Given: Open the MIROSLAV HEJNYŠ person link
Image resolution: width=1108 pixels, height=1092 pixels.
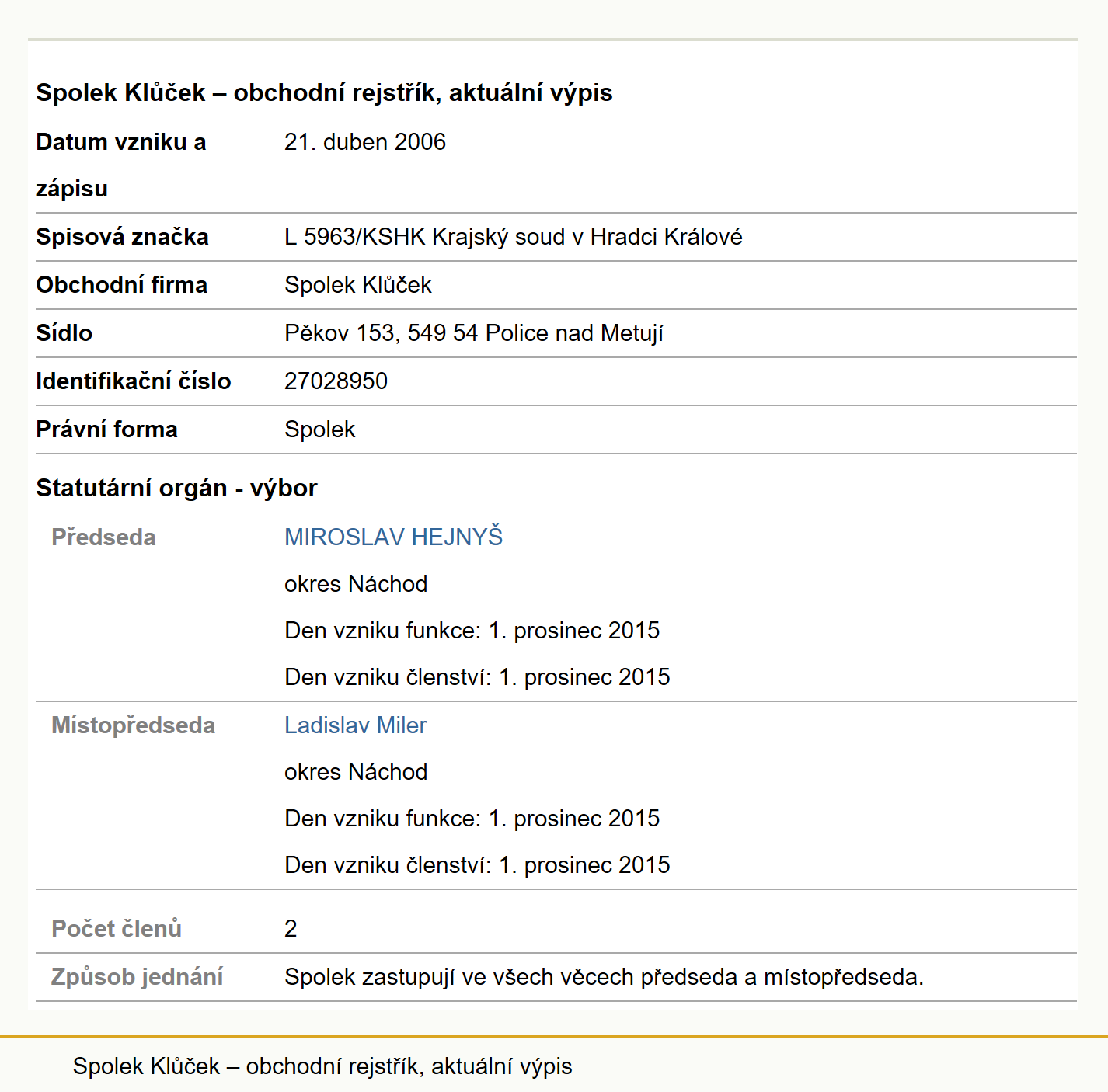Looking at the screenshot, I should point(393,537).
